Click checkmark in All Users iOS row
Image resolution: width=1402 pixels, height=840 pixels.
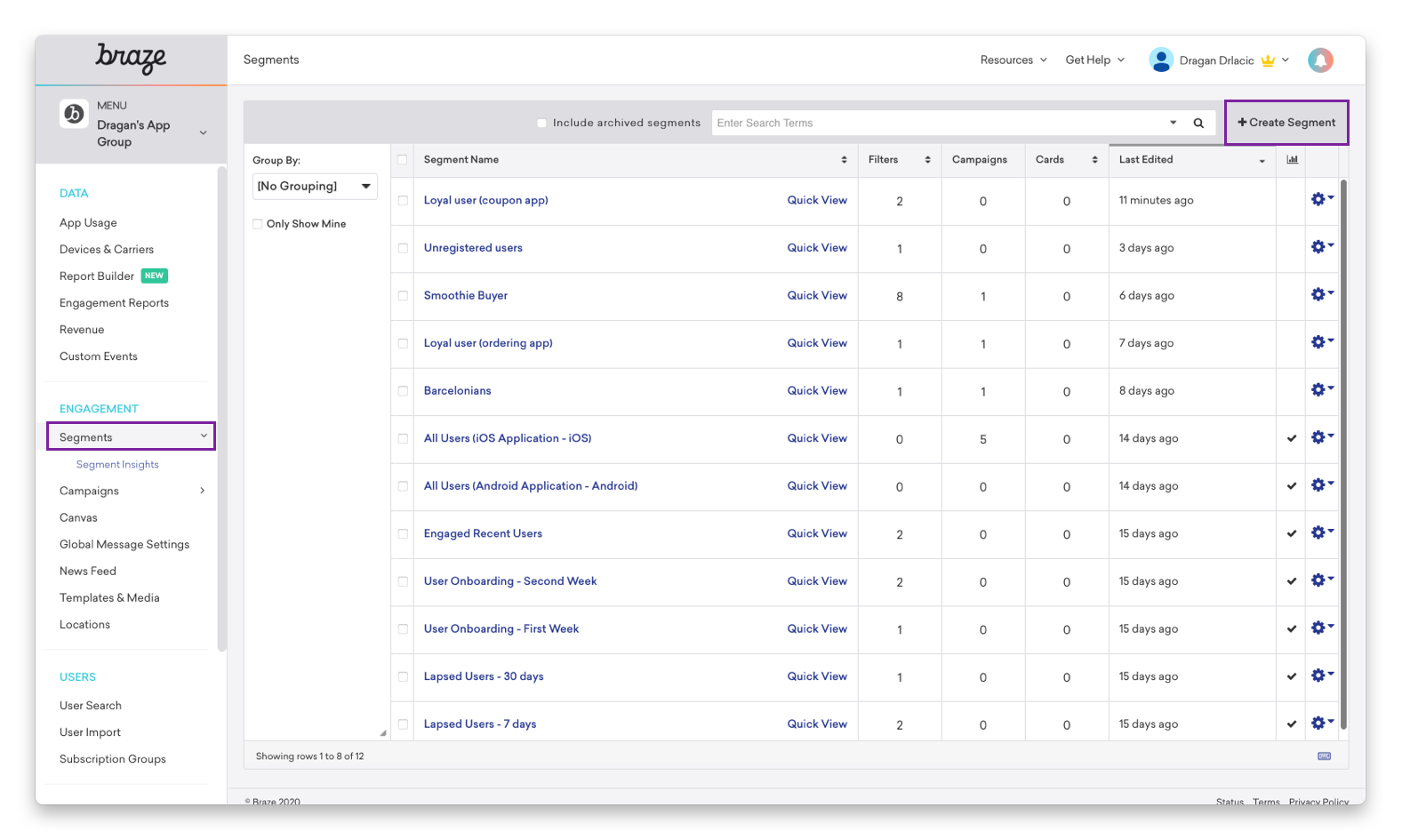coord(1292,438)
